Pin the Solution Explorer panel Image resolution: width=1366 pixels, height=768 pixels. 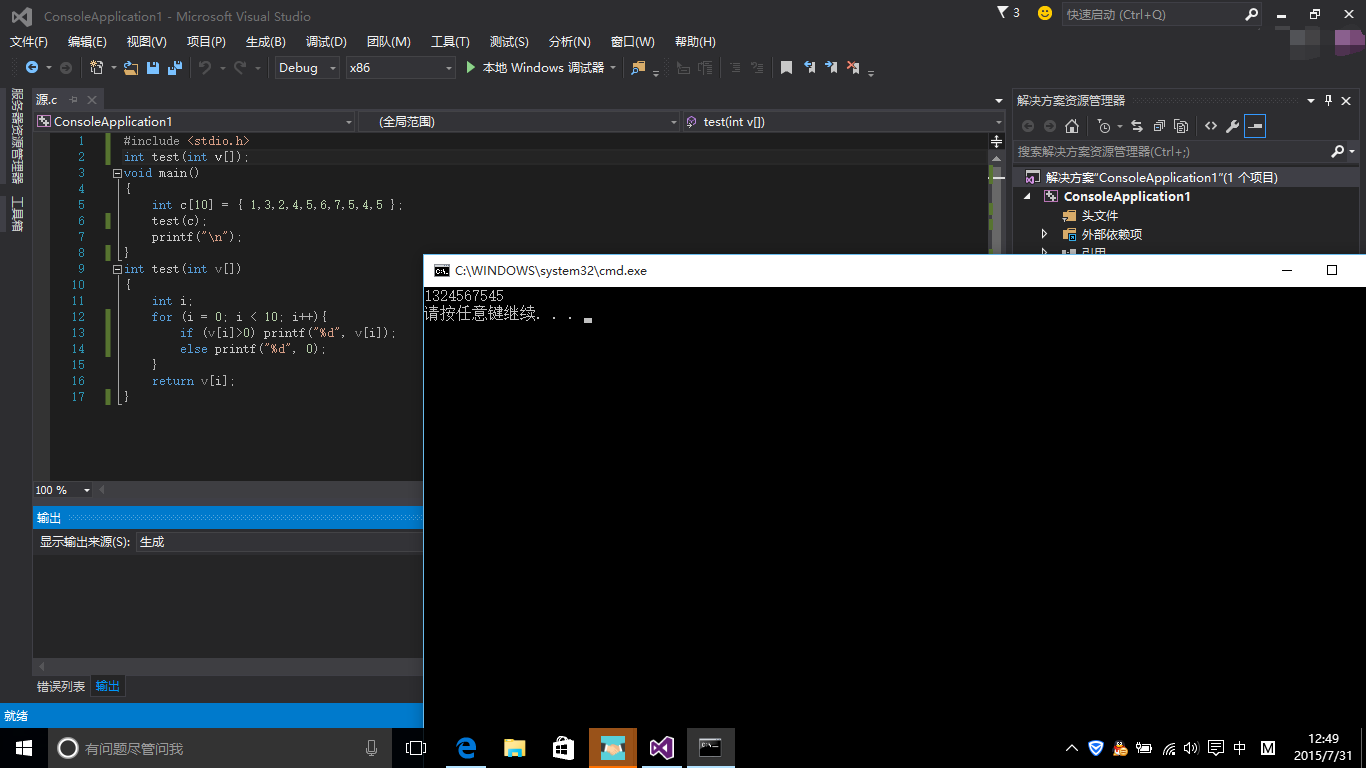point(1329,100)
